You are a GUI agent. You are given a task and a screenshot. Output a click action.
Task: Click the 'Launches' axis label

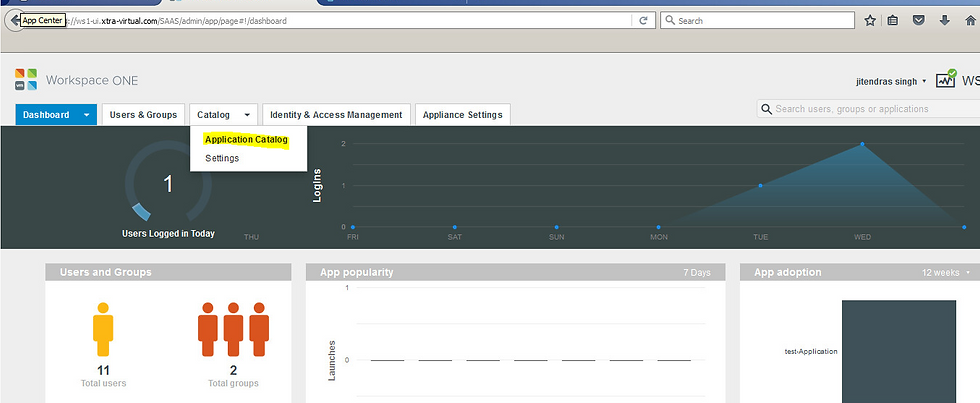[332, 361]
